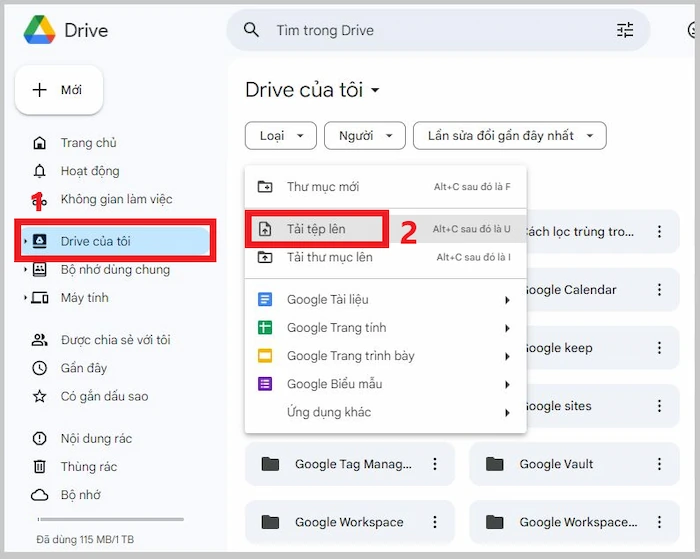Click the Tải thư mục lên folder upload icon
The image size is (700, 559).
pos(265,257)
